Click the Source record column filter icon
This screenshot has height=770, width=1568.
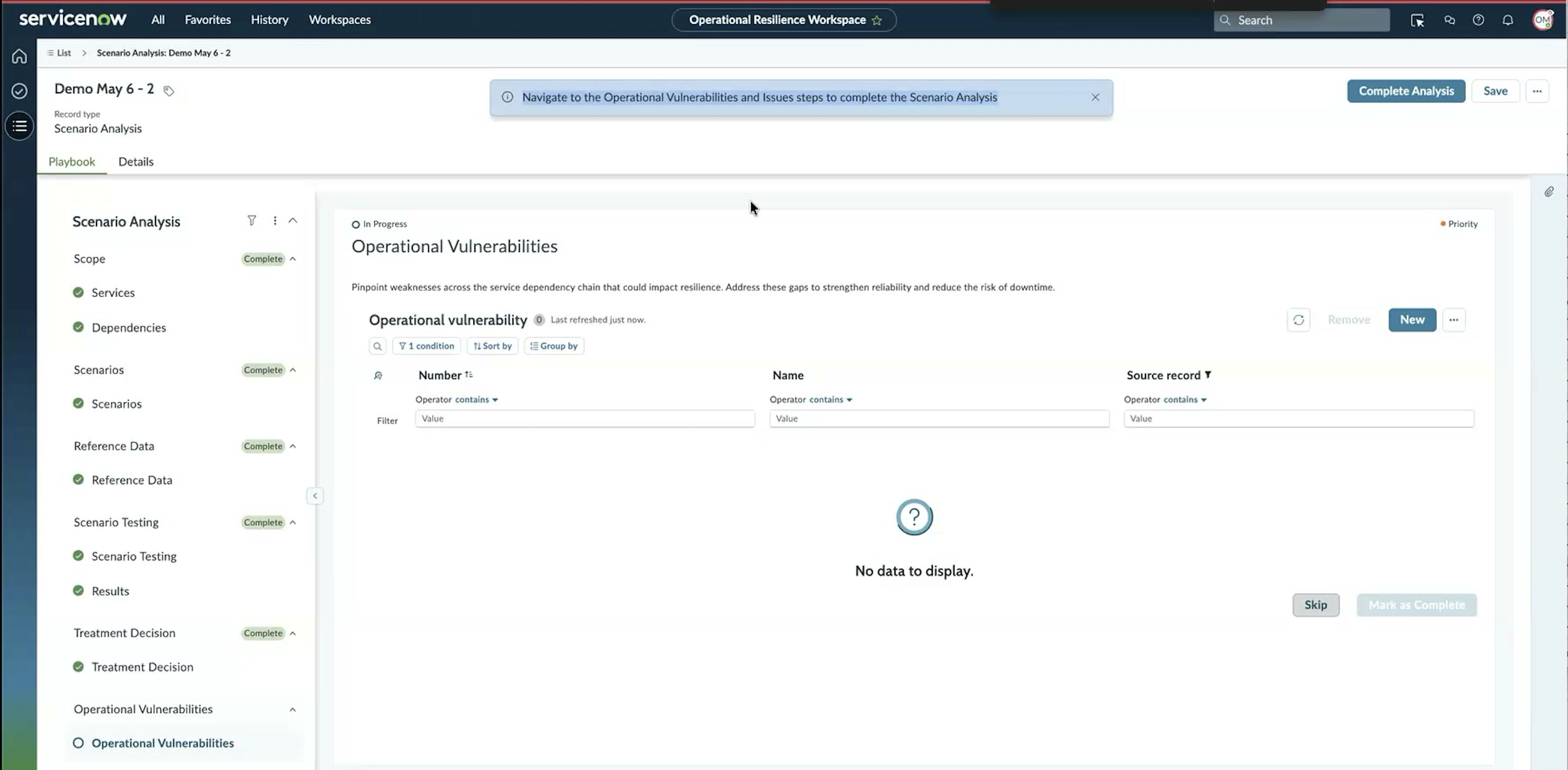click(x=1208, y=375)
